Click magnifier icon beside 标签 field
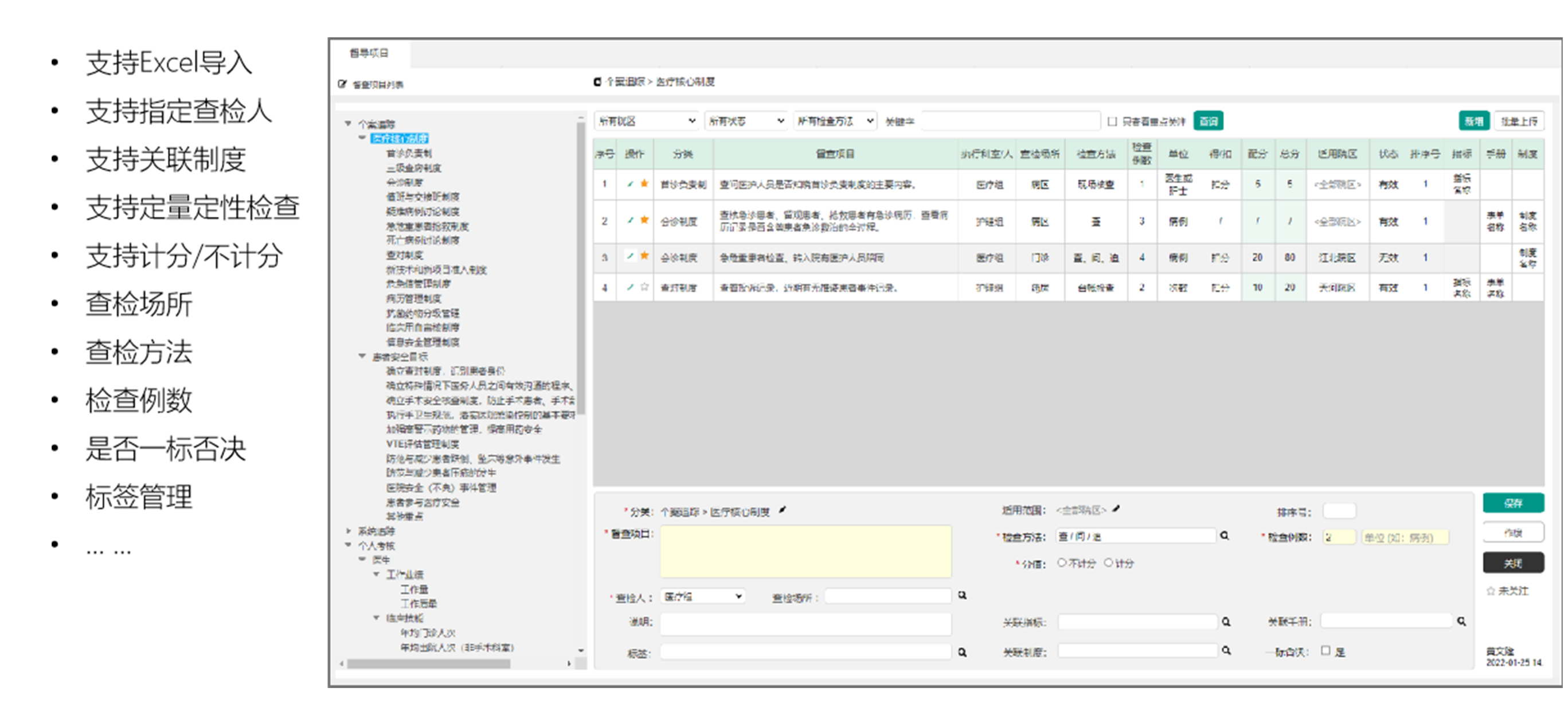1568x711 pixels. 963,652
